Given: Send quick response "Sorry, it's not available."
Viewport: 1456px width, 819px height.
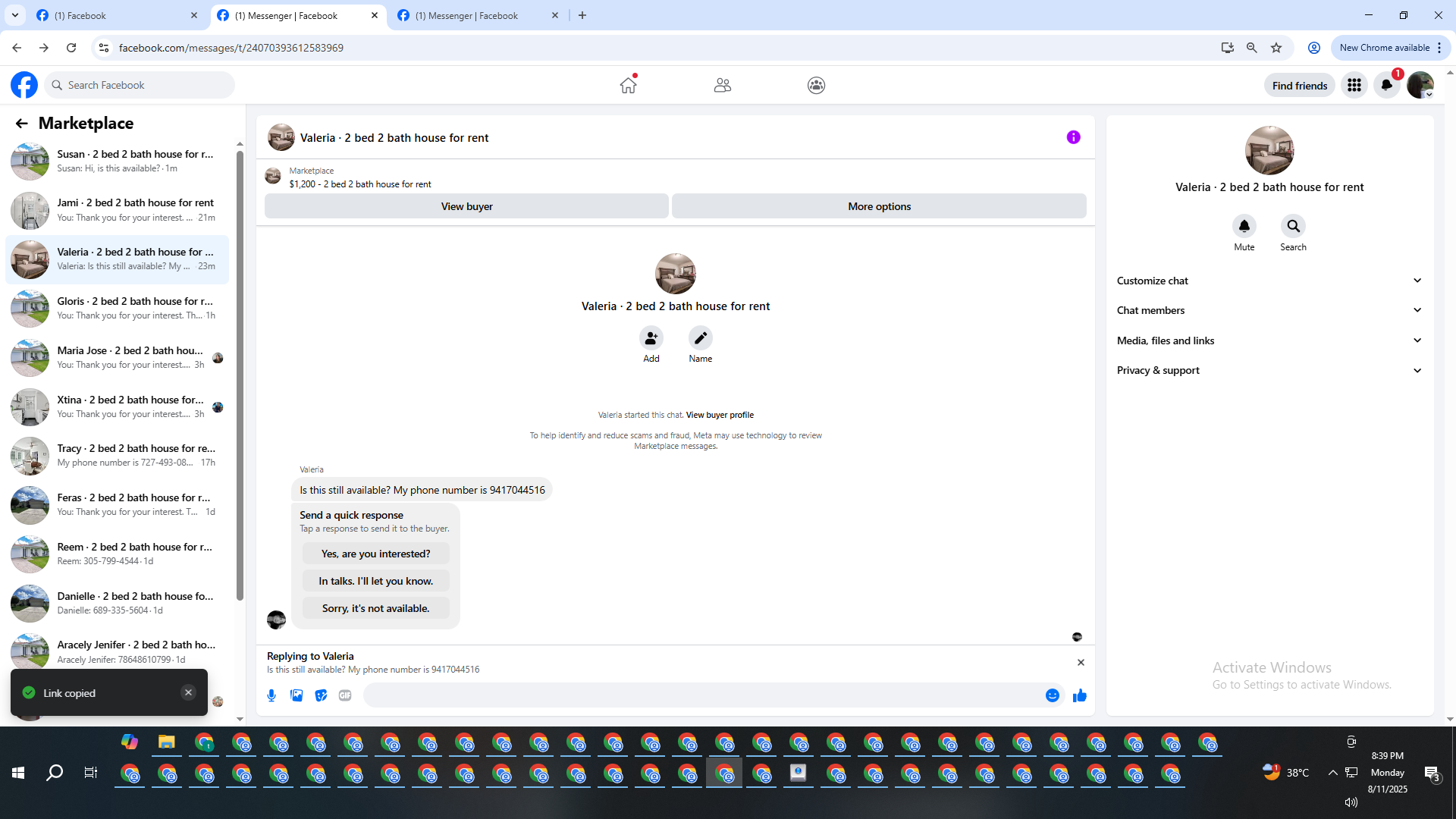Looking at the screenshot, I should tap(375, 608).
